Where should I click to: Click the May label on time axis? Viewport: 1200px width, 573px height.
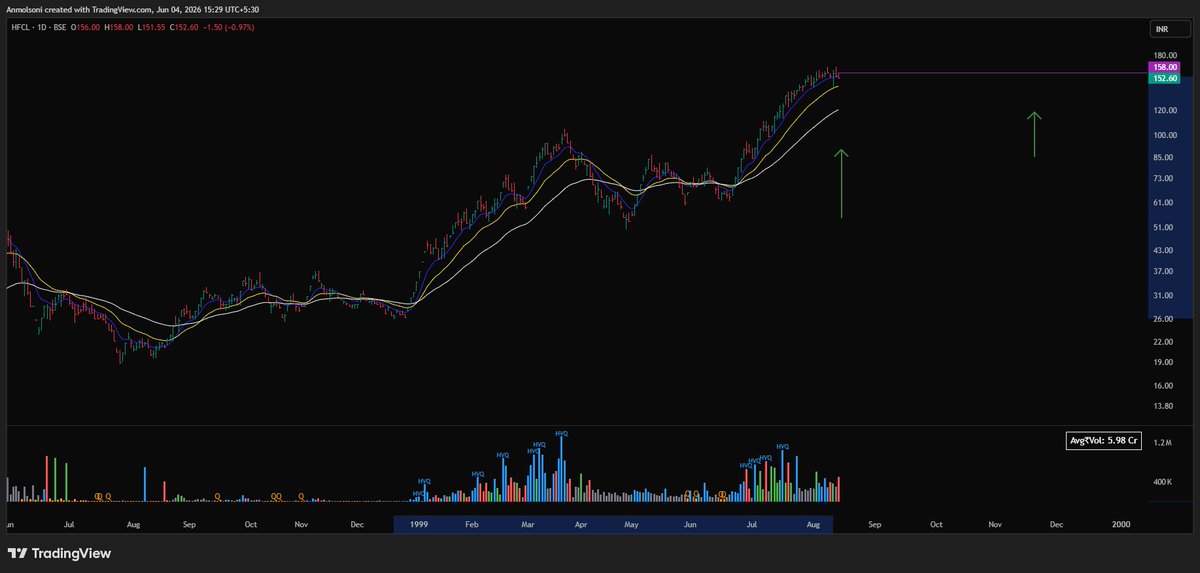point(631,523)
